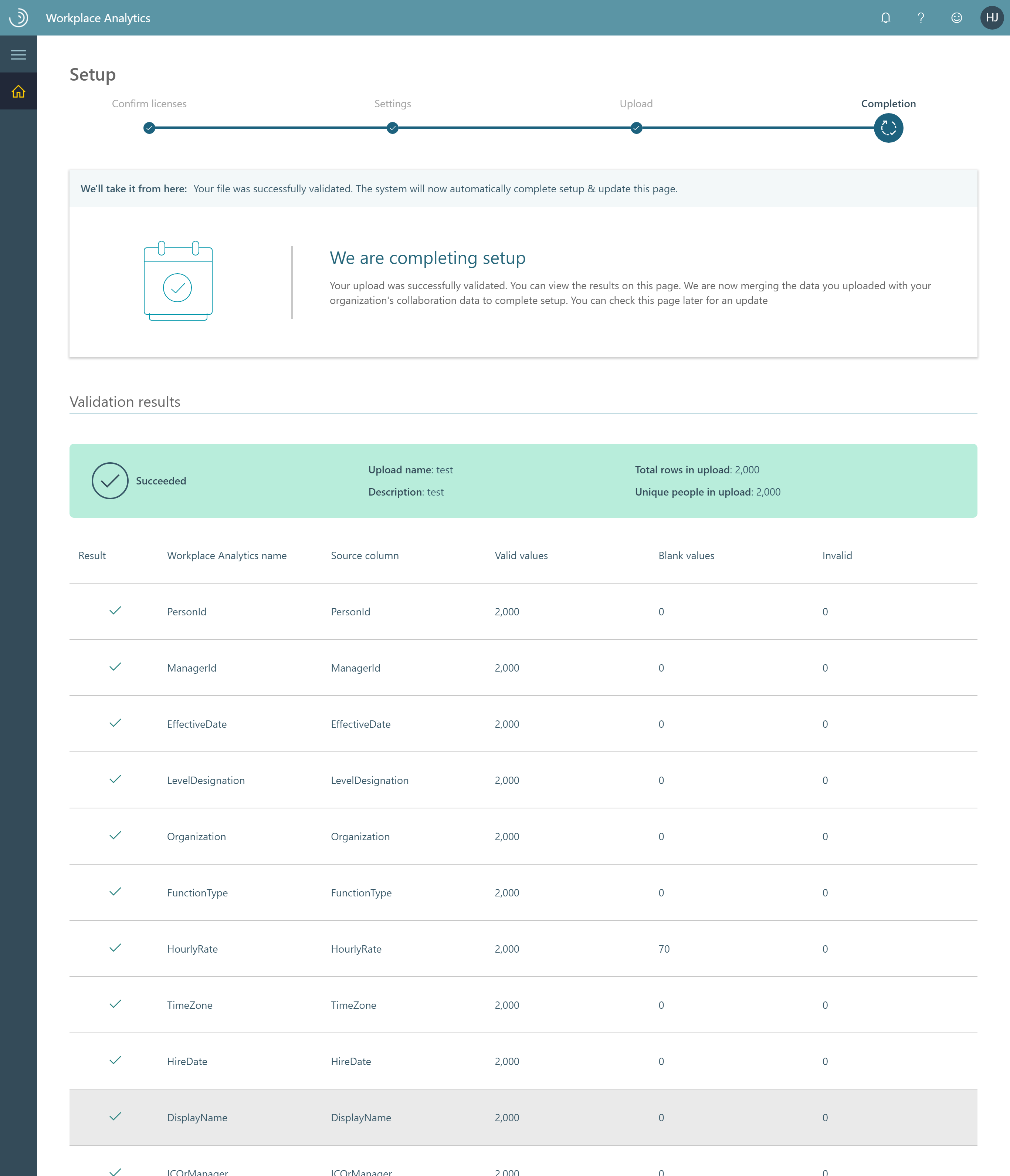Click the PersonId result checkmark
The width and height of the screenshot is (1010, 1176).
(115, 611)
